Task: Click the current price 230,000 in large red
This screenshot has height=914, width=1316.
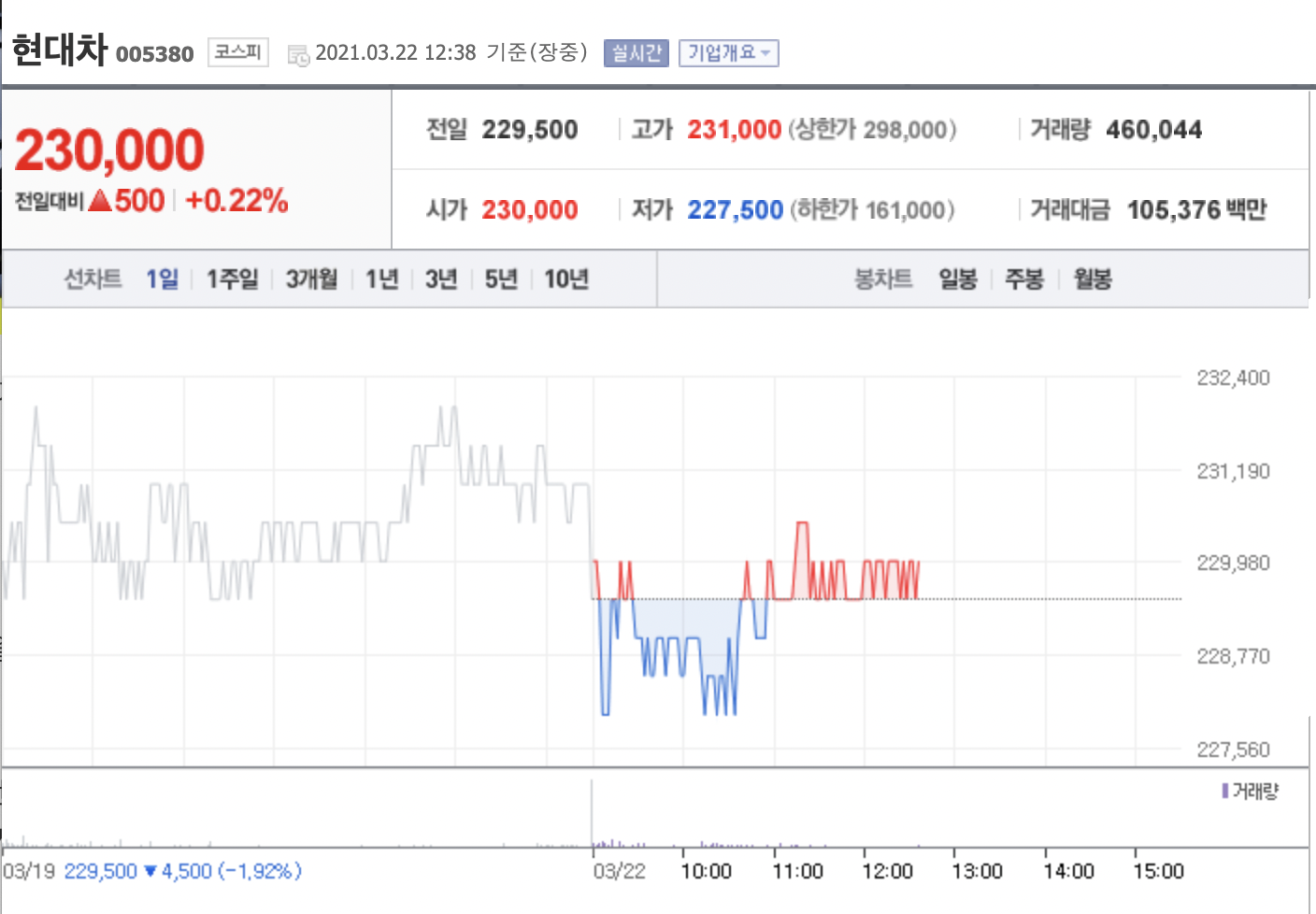Action: point(109,150)
